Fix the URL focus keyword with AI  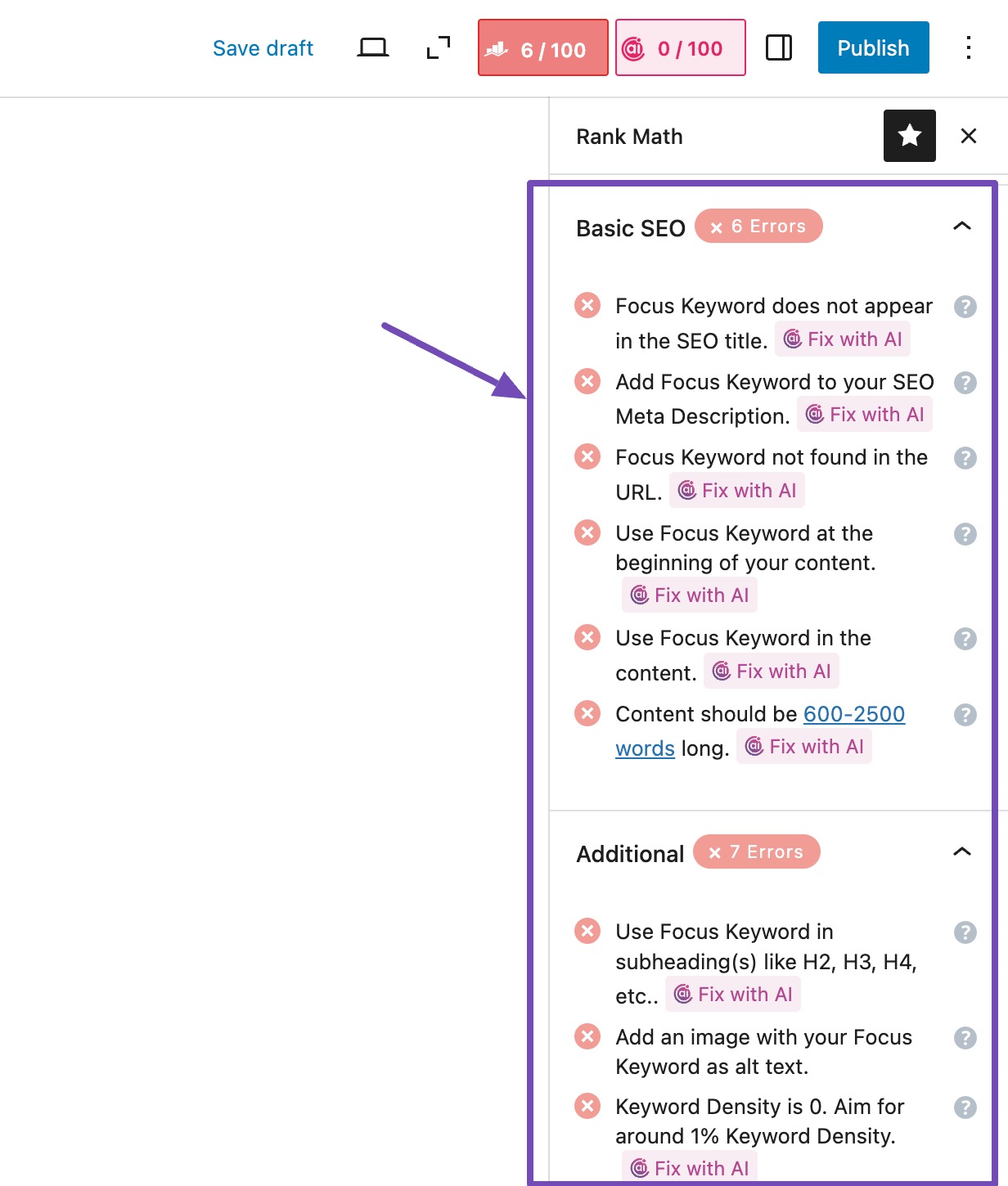pyautogui.click(x=736, y=490)
